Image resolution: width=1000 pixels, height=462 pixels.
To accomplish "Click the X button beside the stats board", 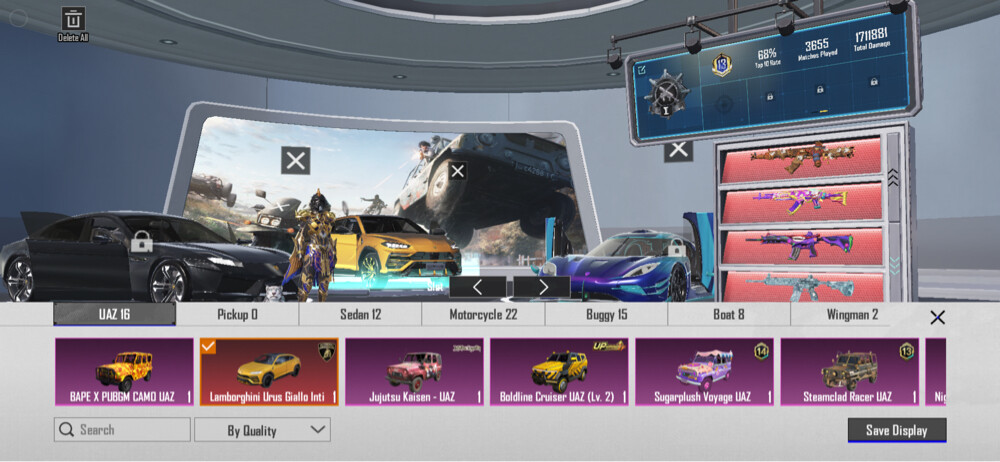I will (679, 150).
